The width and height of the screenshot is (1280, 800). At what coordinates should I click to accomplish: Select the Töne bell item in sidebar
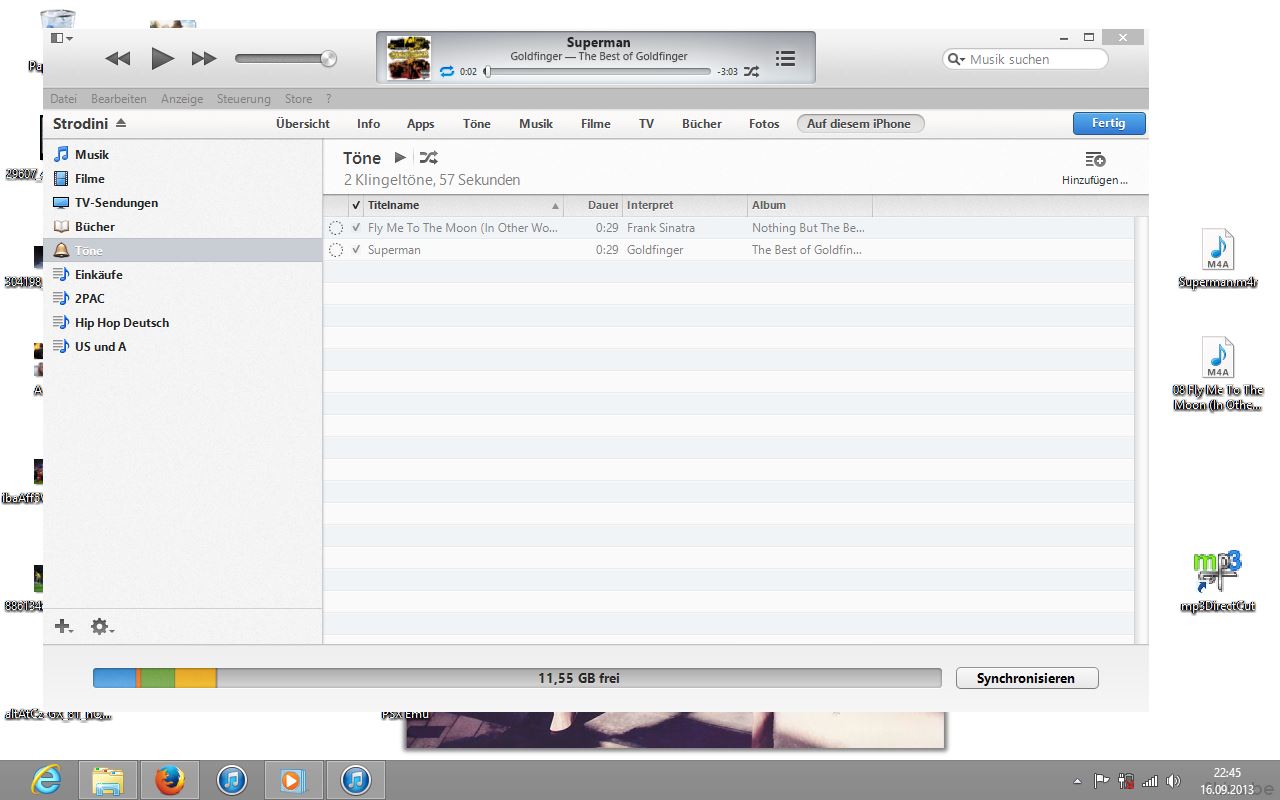(183, 251)
